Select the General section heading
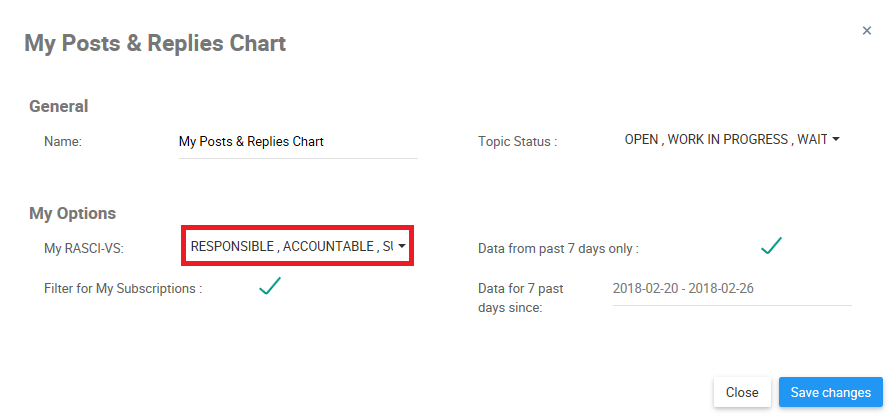This screenshot has height=420, width=896. 59,106
